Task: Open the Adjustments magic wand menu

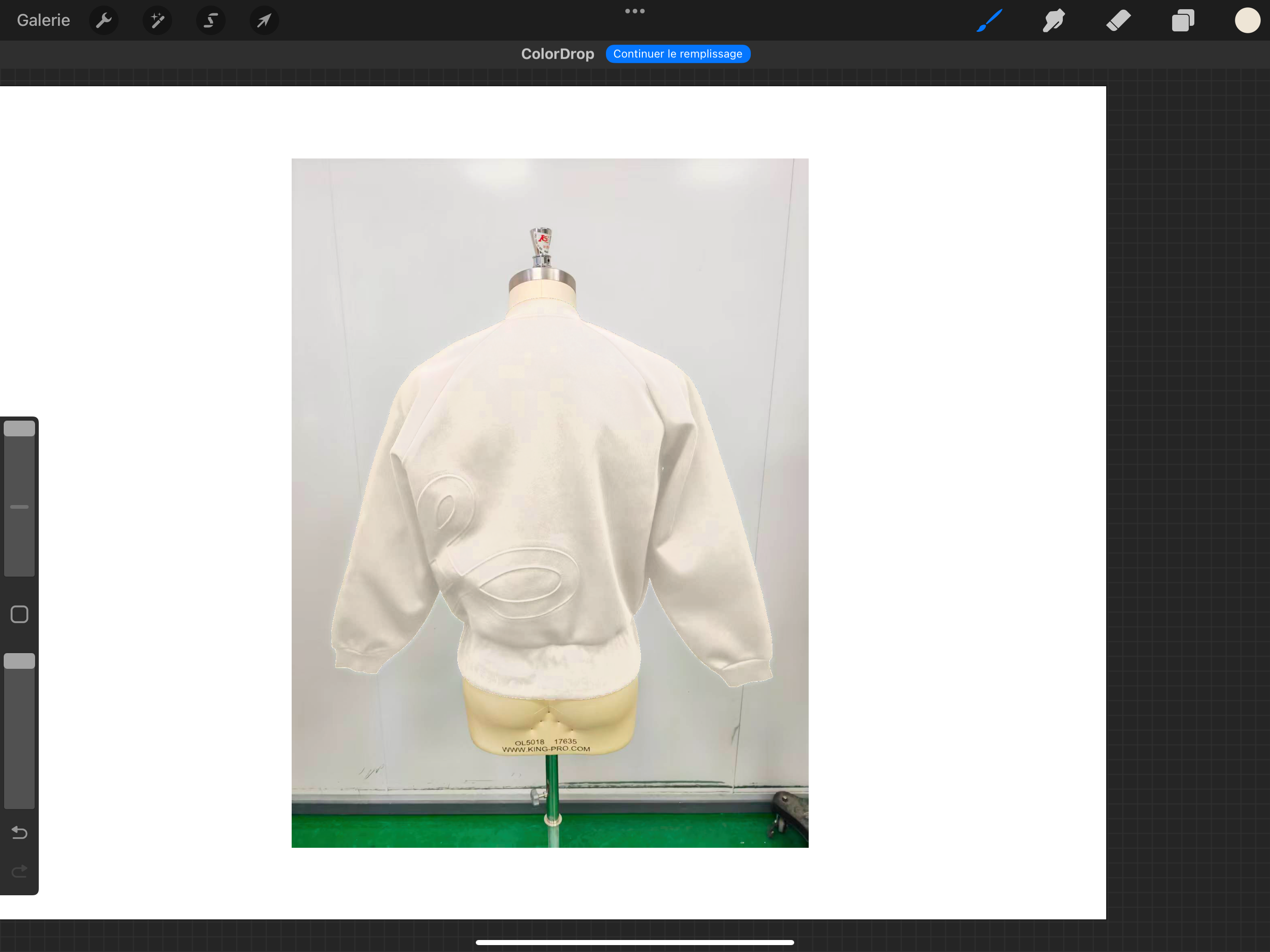Action: [x=157, y=21]
